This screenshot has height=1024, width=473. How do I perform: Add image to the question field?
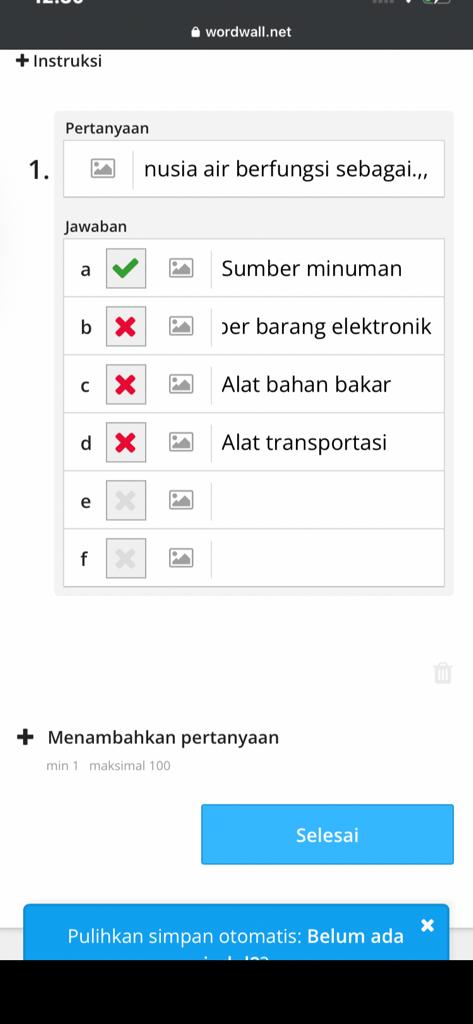(x=103, y=168)
